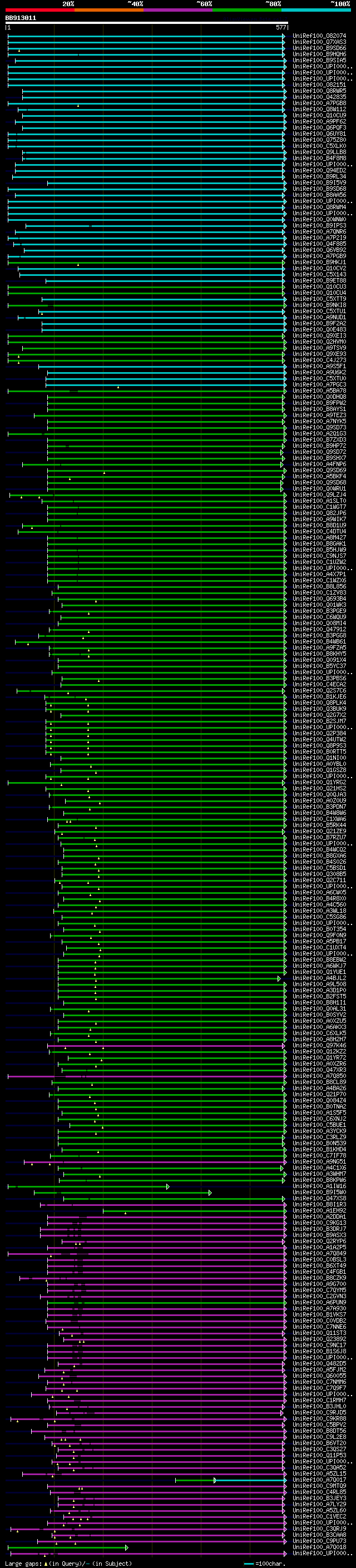This screenshot has height=1568, width=356.
Task: Select hit UniRef100_B9SD66
Action: pyautogui.click(x=319, y=48)
